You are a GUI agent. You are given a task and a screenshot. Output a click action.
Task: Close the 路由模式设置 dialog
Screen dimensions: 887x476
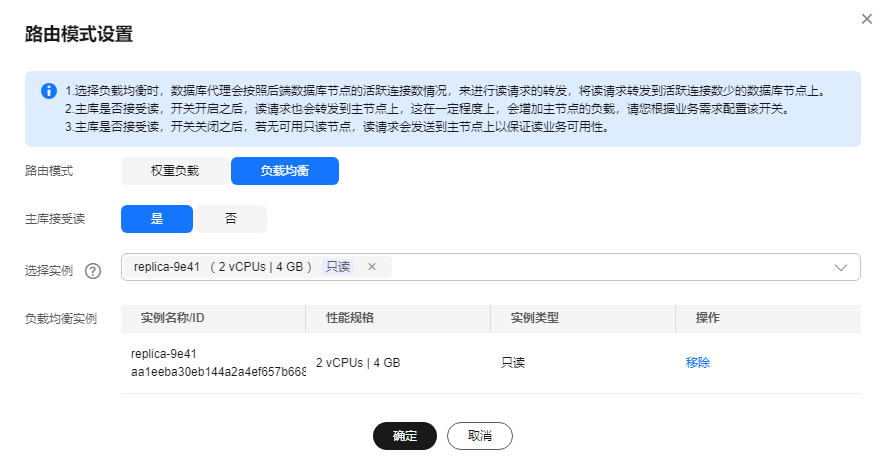pos(866,19)
